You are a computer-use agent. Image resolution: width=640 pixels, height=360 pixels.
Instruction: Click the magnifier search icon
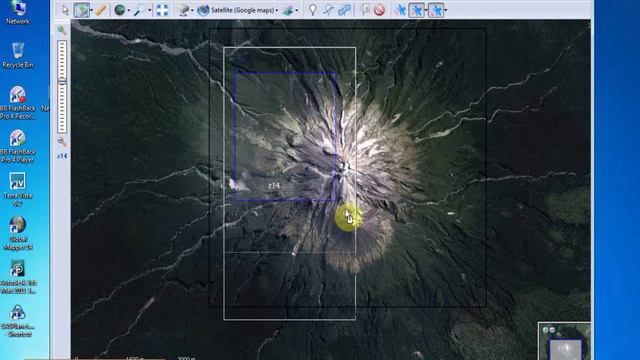pos(140,10)
